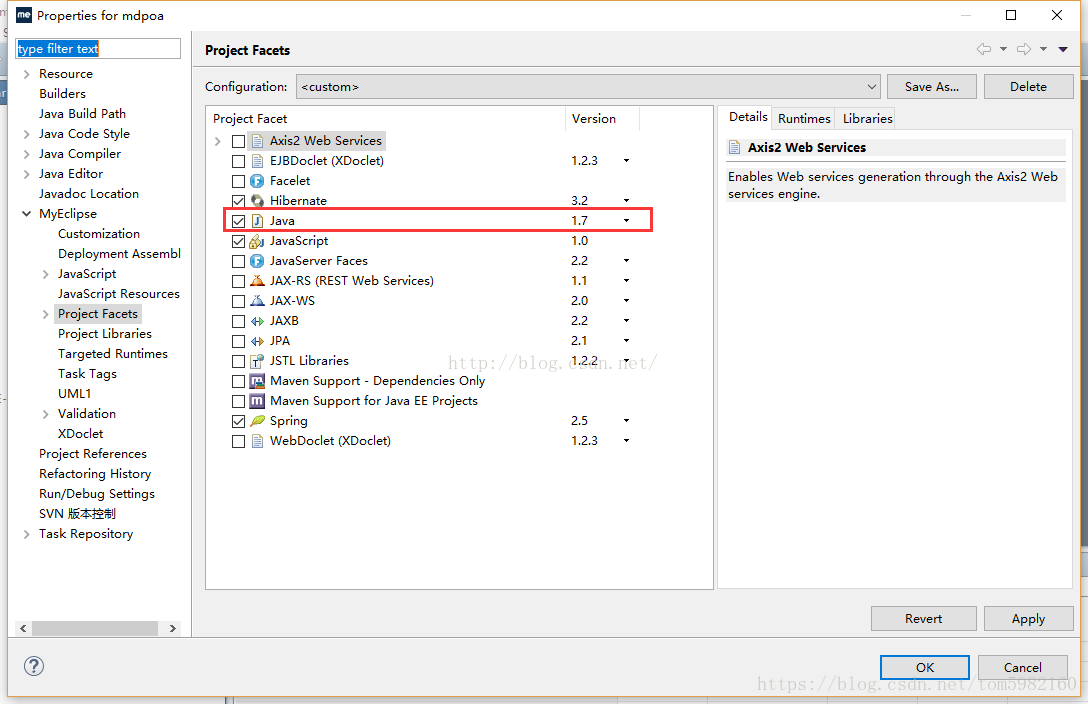
Task: Uncheck the Java facet checkbox
Action: 239,221
